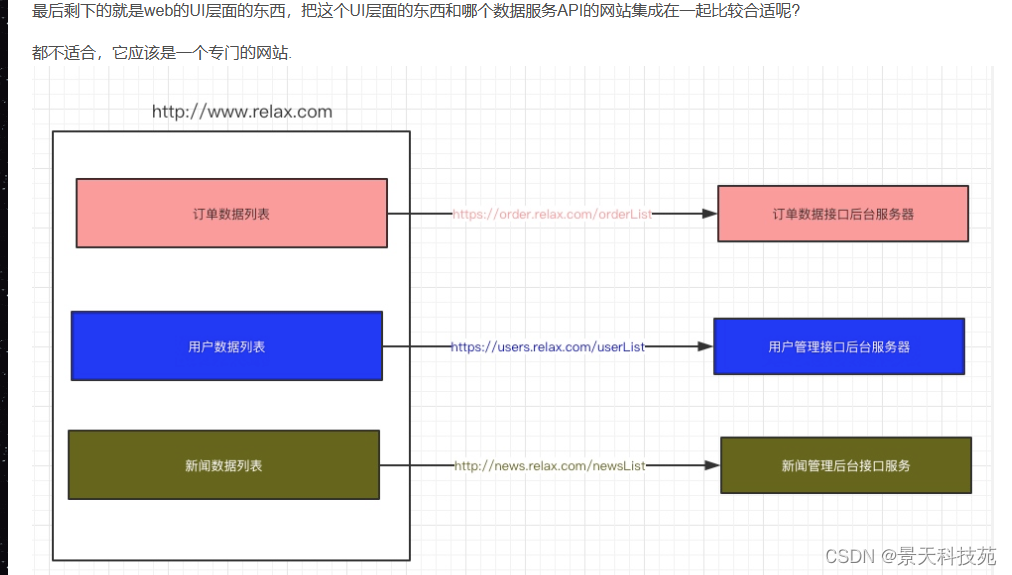Viewport: 1012px width, 575px height.
Task: Click the 订单数据列表 pink box
Action: click(x=232, y=213)
